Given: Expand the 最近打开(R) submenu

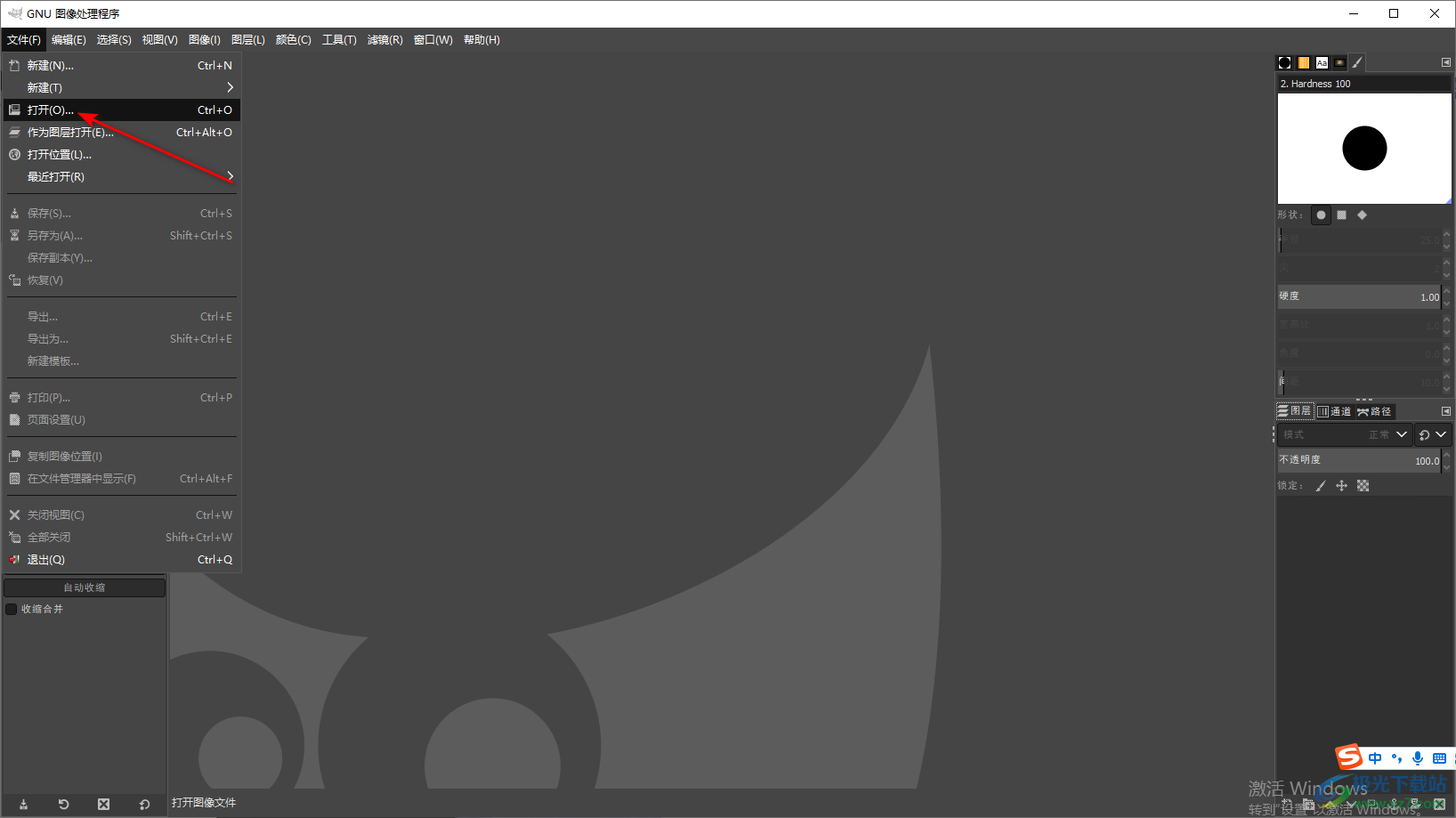Looking at the screenshot, I should click(122, 177).
